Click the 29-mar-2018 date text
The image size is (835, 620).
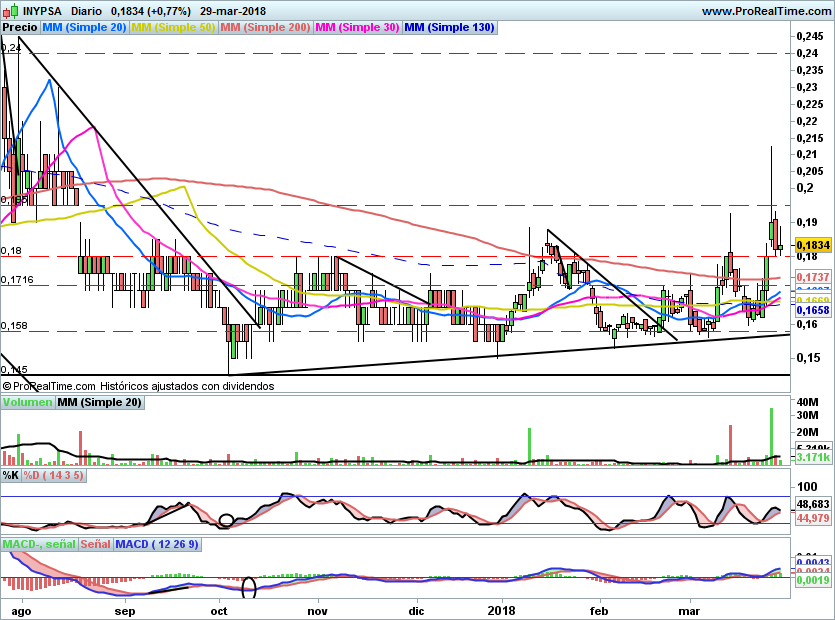click(233, 11)
